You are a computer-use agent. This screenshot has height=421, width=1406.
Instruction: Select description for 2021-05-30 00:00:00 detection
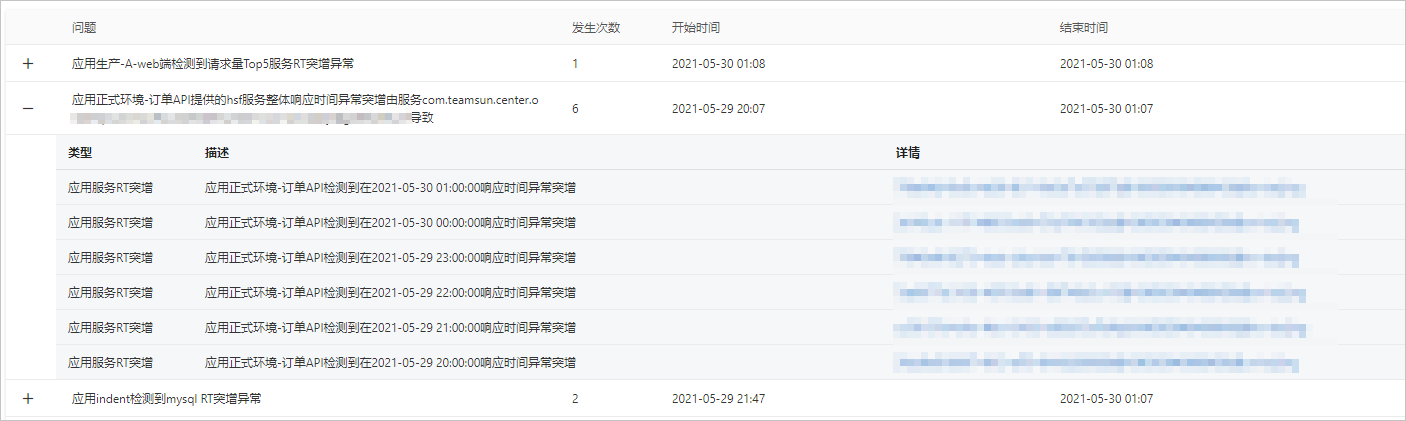390,222
